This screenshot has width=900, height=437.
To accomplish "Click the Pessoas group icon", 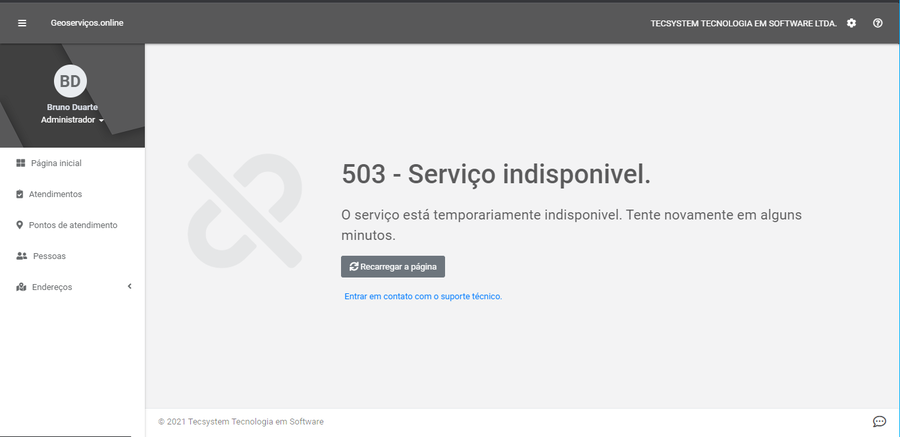I will tap(21, 256).
